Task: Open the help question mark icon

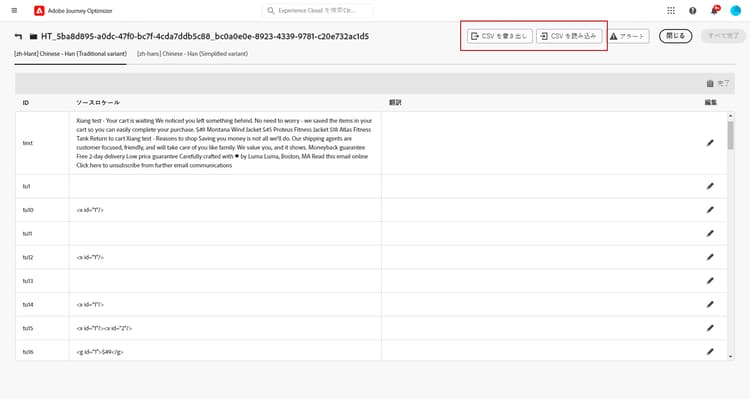Action: [693, 11]
